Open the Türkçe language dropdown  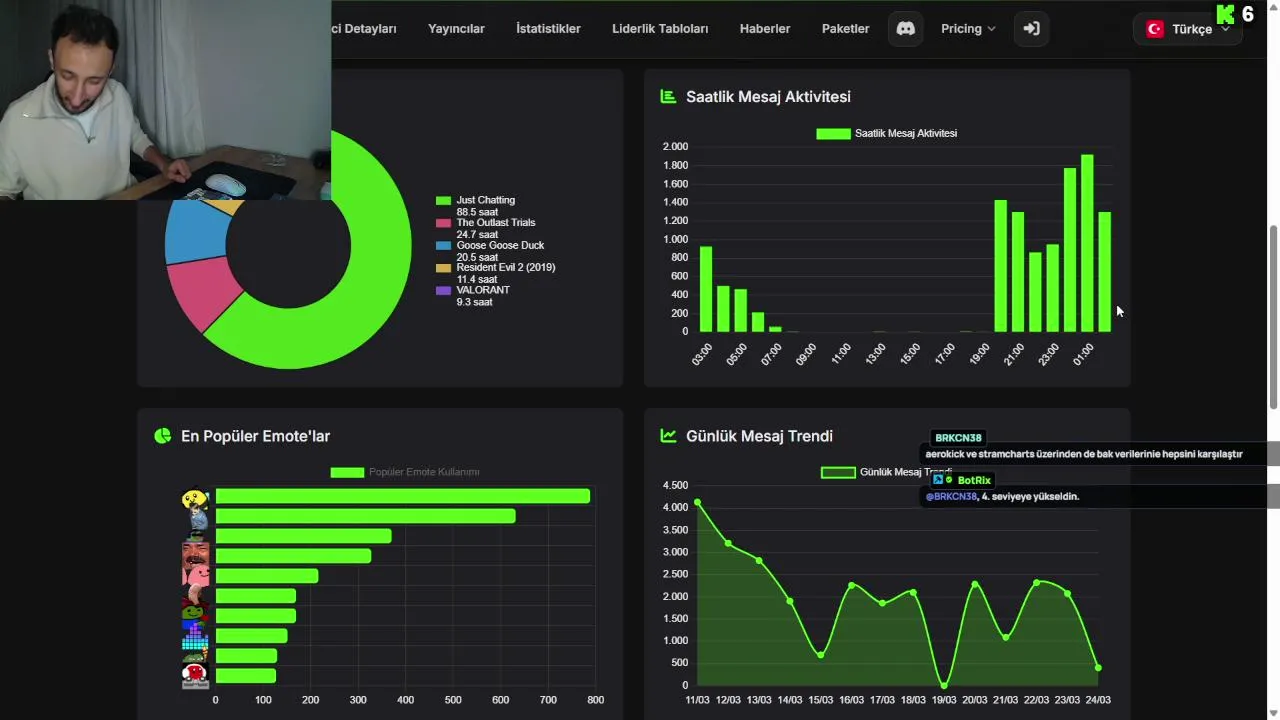(1189, 29)
